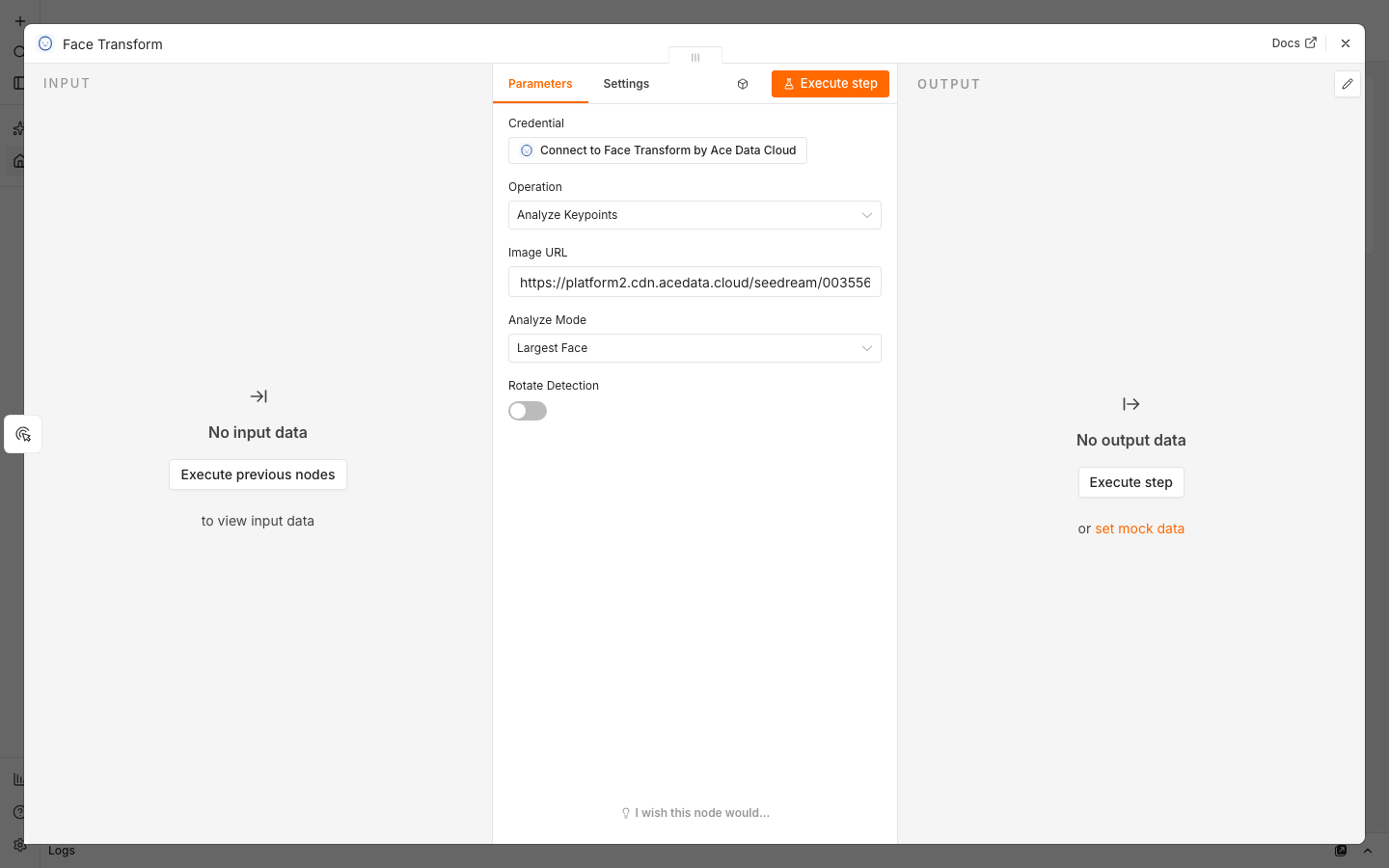
Task: Click the lightbulb icon beside the wish text
Action: click(626, 813)
